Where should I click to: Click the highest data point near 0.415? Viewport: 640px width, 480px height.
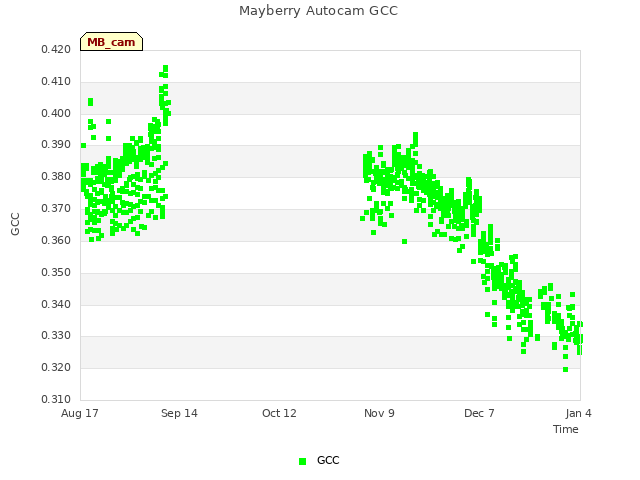(165, 68)
